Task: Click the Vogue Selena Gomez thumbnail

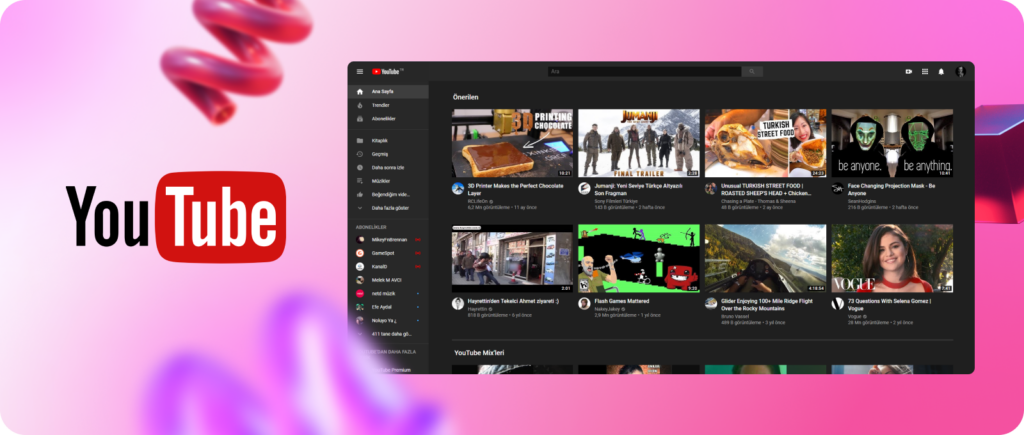Action: click(x=892, y=258)
